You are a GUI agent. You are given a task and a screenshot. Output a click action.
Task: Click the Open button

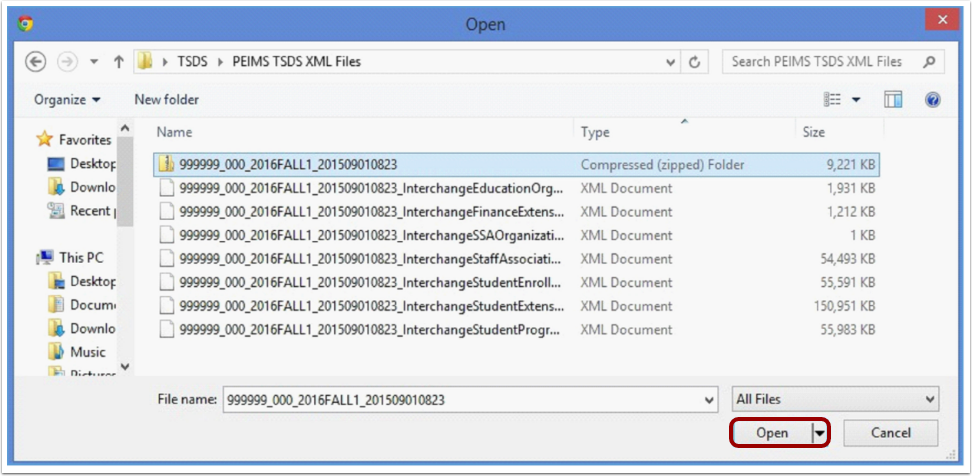click(772, 433)
